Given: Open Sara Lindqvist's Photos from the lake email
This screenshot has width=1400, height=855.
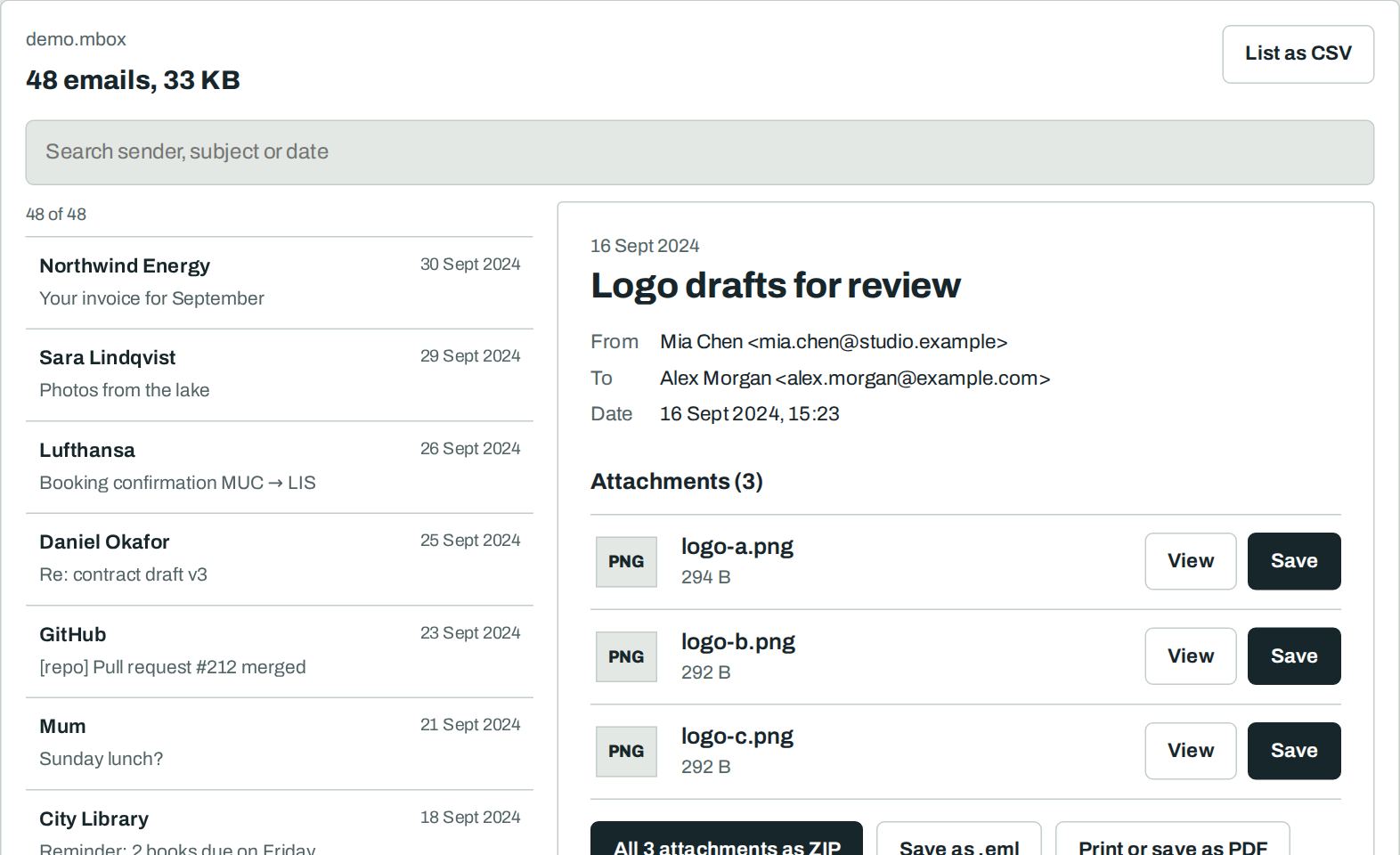Looking at the screenshot, I should coord(279,375).
